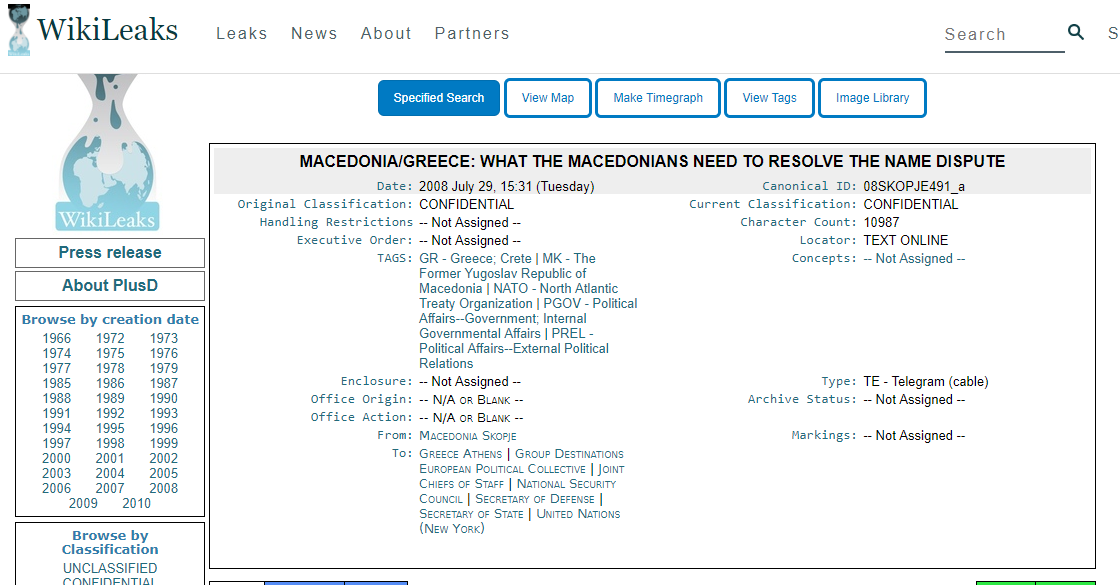Screen dimensions: 1120x585
Task: Open the News menu item
Action: [314, 33]
